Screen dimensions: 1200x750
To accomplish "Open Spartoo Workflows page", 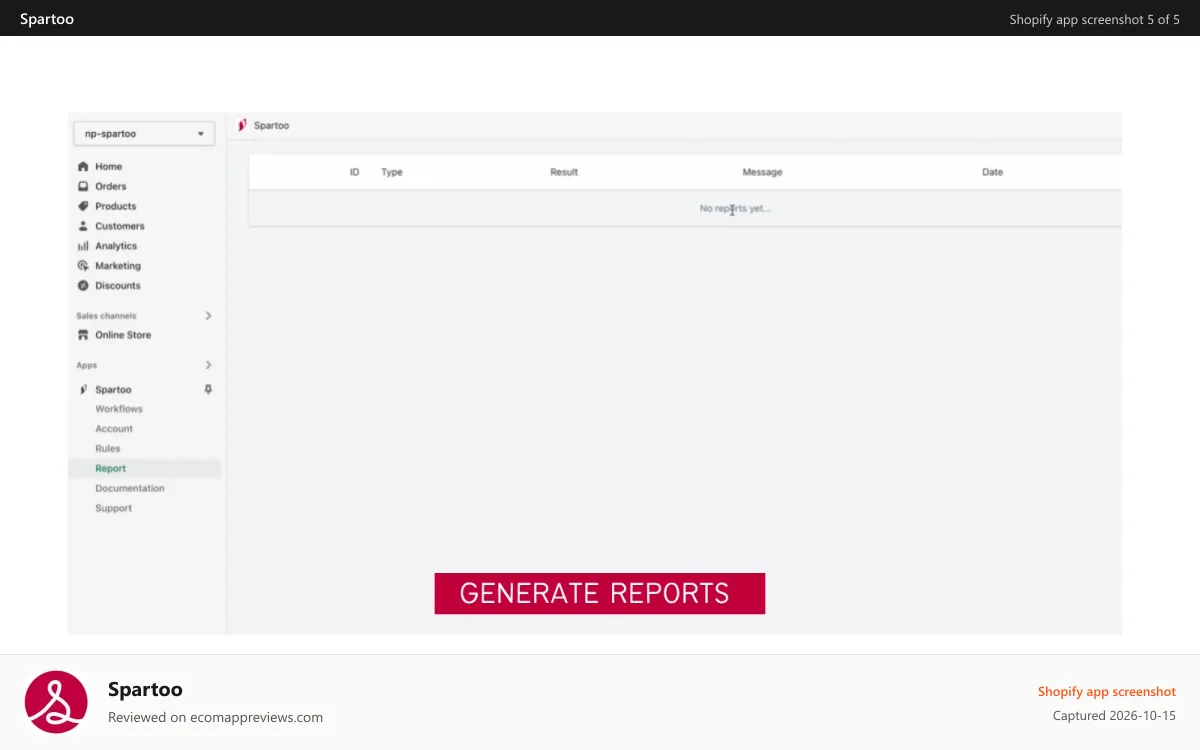I will tap(119, 409).
